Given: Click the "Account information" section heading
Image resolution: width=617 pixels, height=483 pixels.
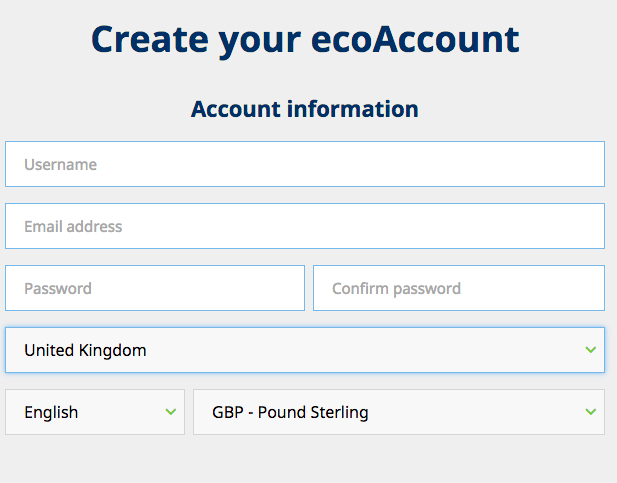Looking at the screenshot, I should pyautogui.click(x=305, y=109).
